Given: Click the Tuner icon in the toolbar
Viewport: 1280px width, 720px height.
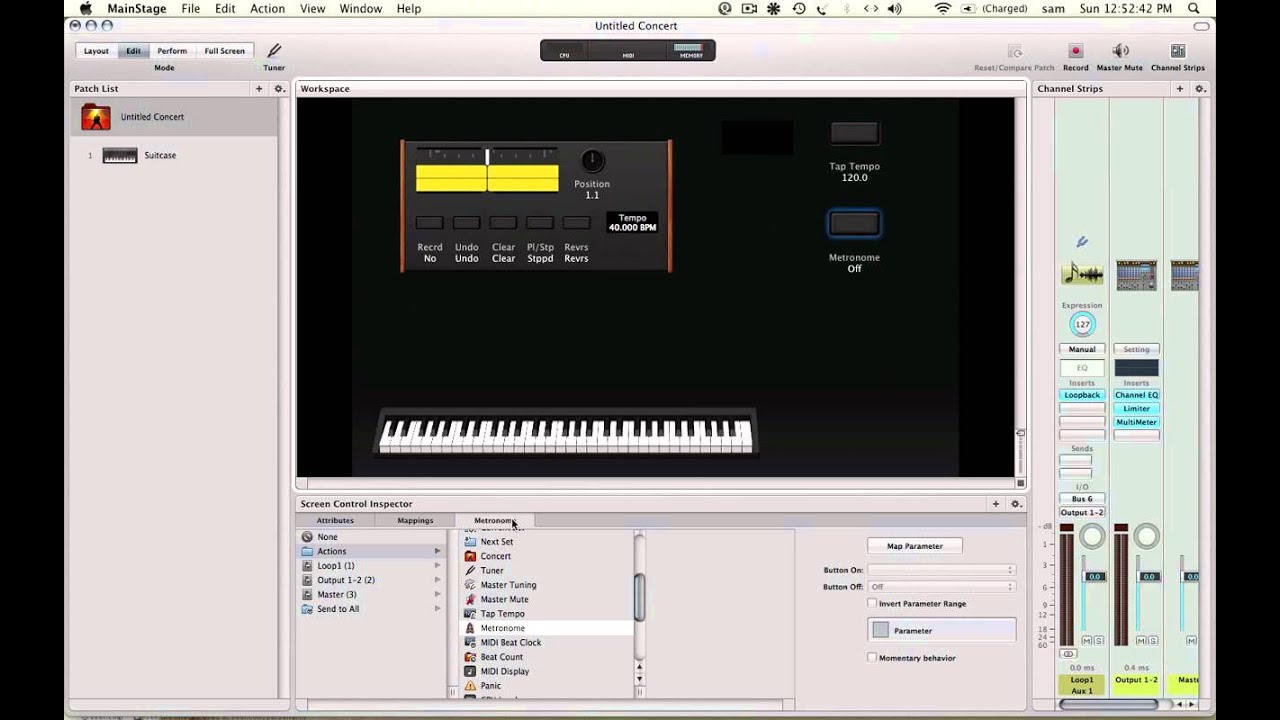Looking at the screenshot, I should (274, 51).
